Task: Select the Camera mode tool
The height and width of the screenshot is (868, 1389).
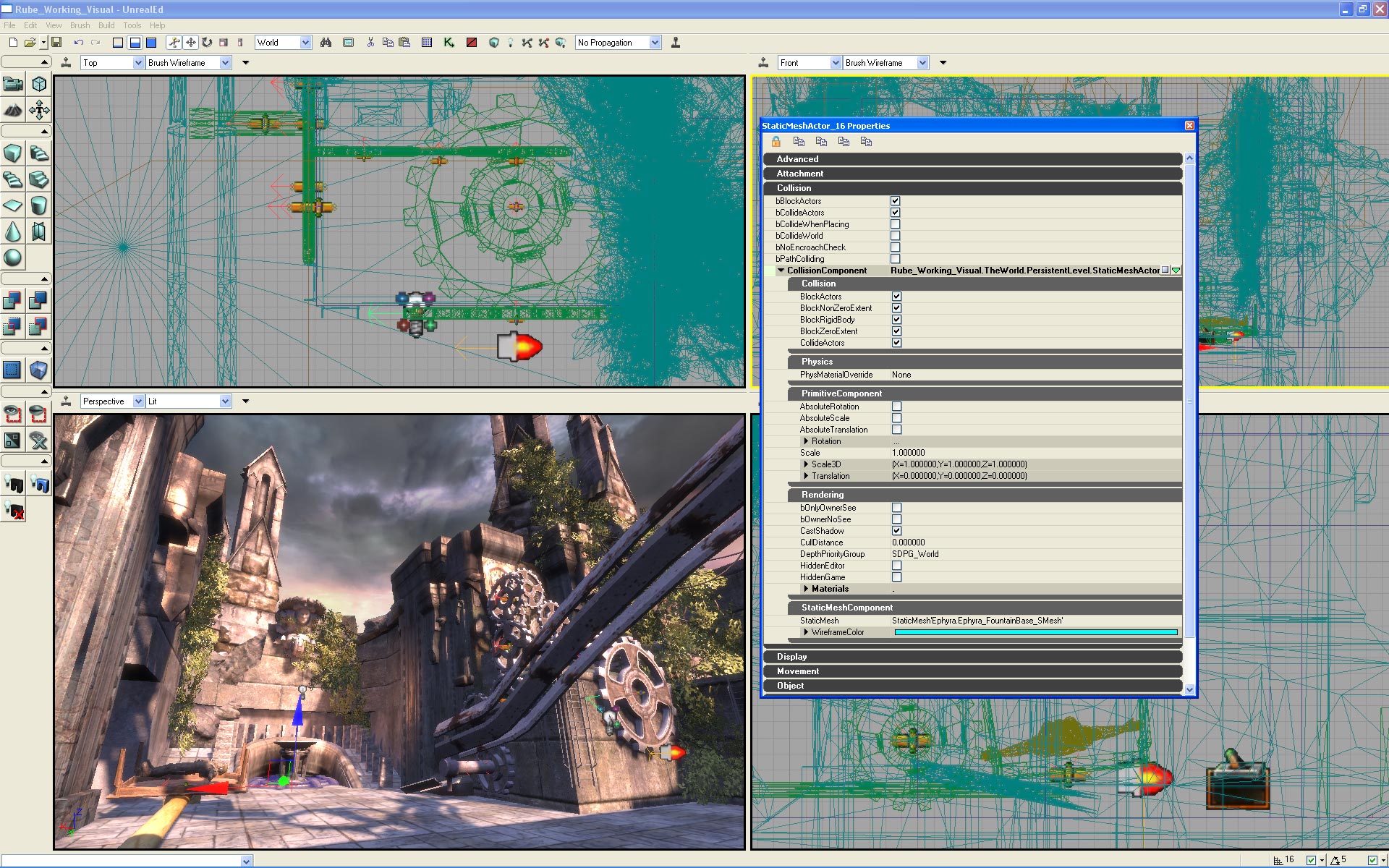Action: click(13, 84)
